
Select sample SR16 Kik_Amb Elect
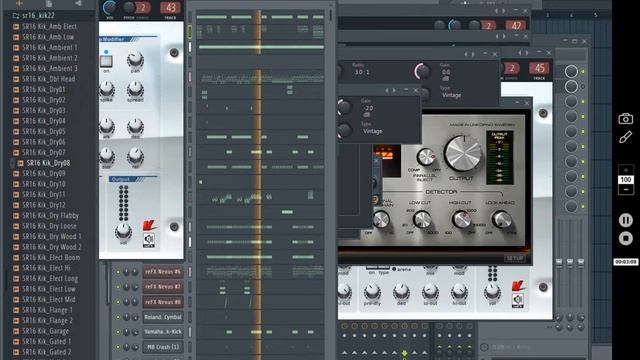tap(49, 27)
